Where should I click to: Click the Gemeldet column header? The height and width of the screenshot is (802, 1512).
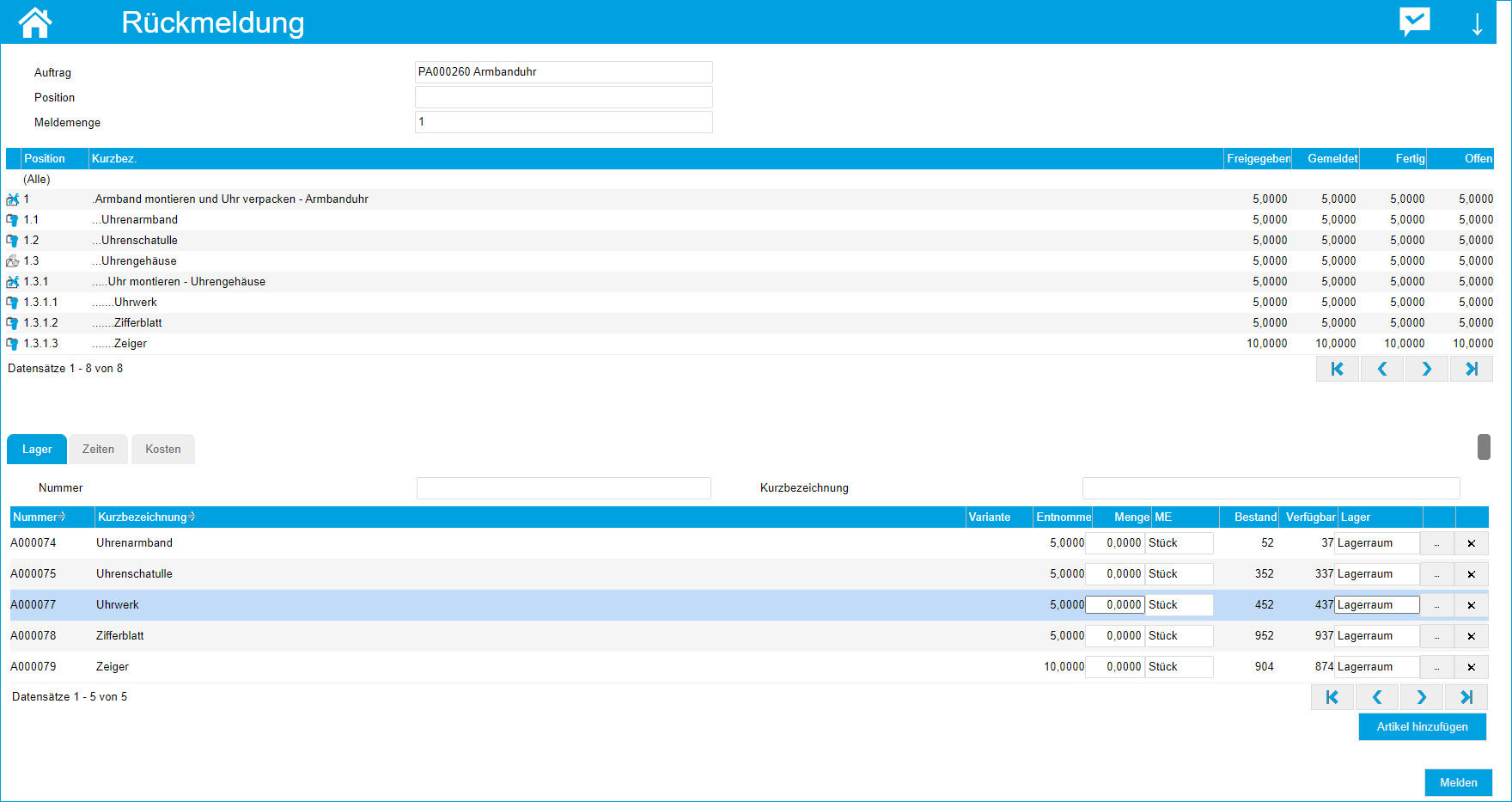[x=1326, y=158]
